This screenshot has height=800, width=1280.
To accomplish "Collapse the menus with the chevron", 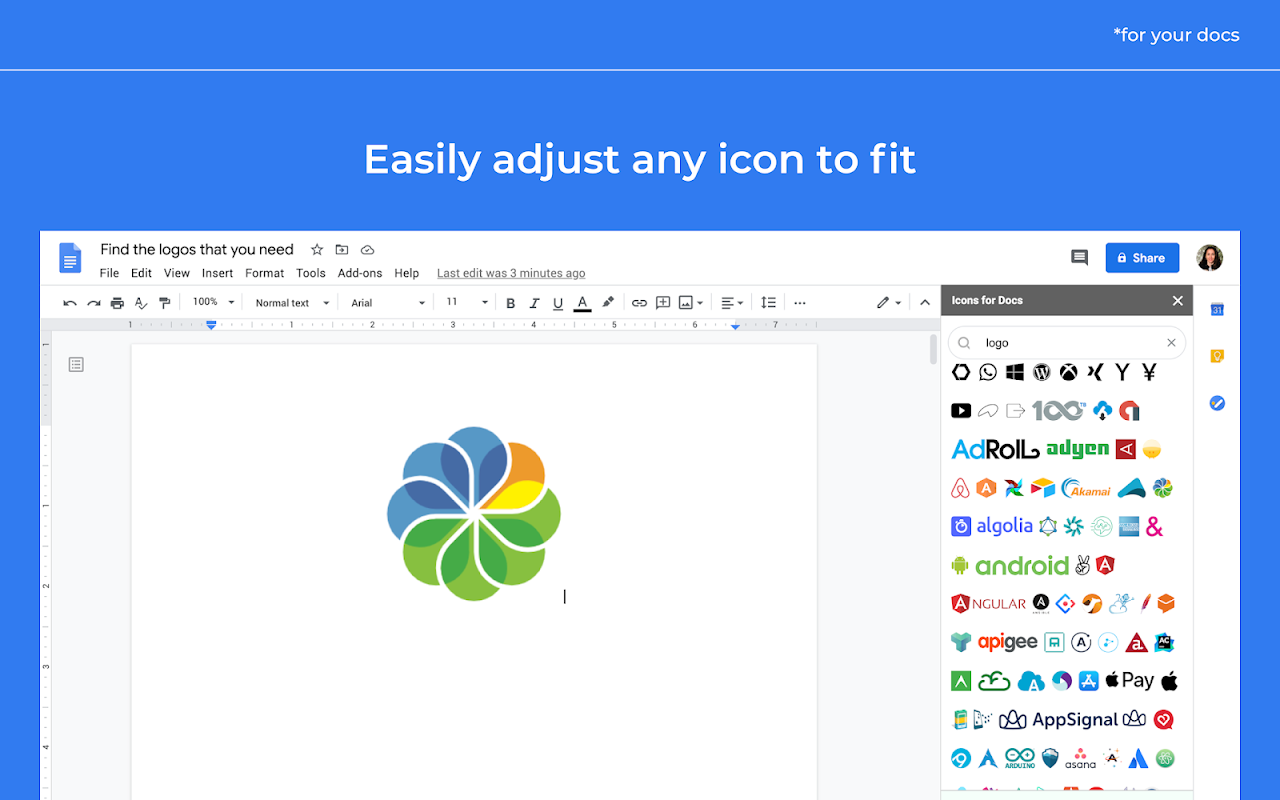I will click(x=925, y=303).
